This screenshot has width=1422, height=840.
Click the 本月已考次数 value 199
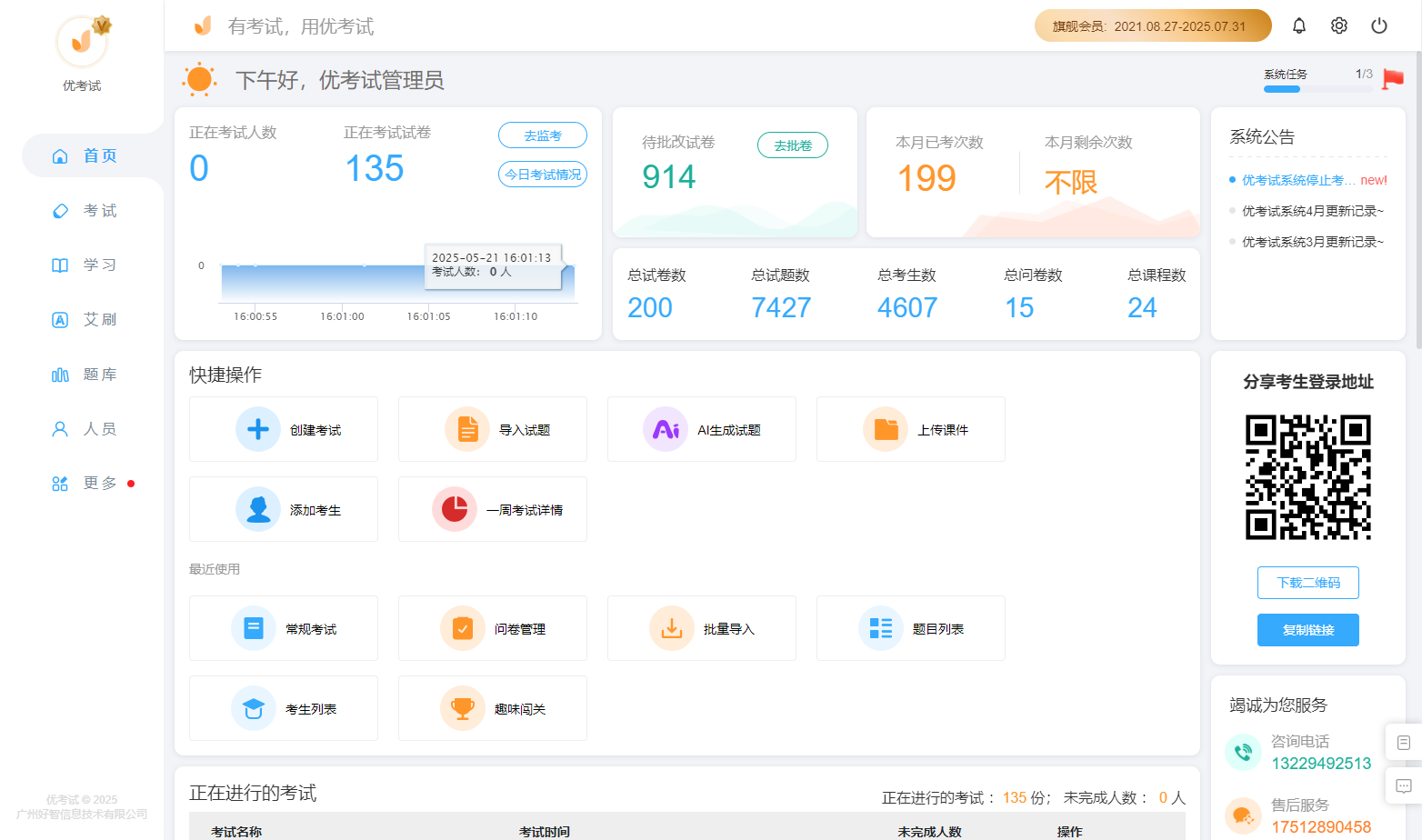926,178
